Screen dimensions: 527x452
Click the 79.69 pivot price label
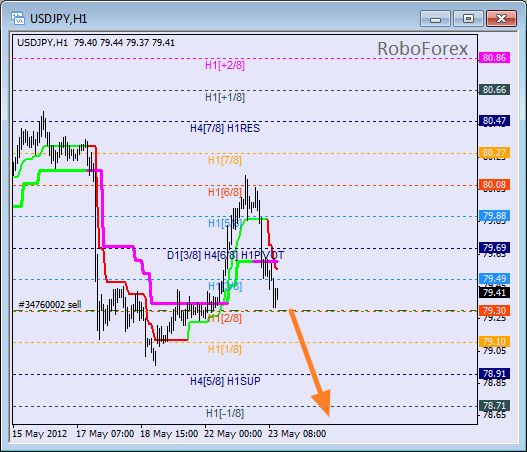(494, 248)
